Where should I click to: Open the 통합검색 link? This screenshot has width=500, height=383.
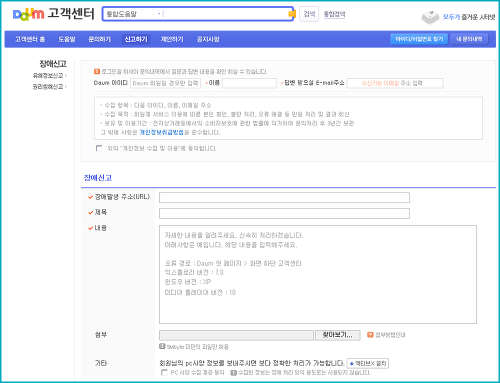coord(334,14)
